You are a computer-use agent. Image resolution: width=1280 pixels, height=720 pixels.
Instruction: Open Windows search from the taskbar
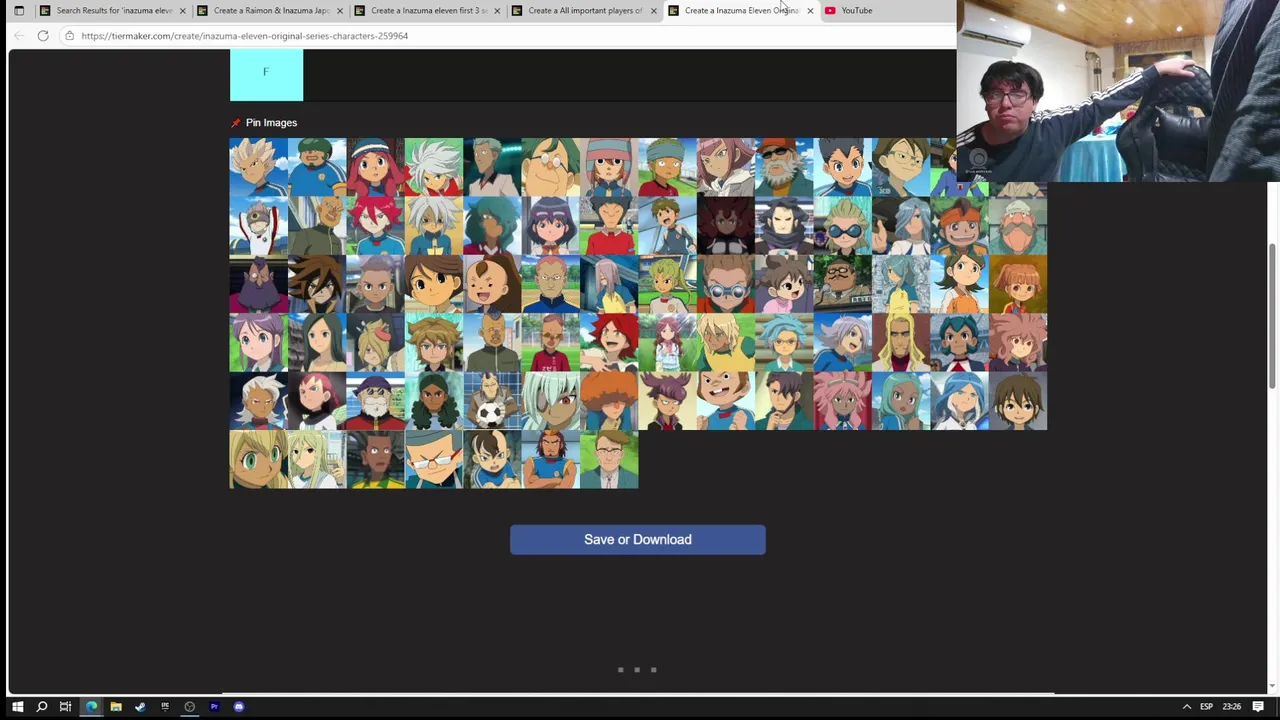click(x=42, y=707)
